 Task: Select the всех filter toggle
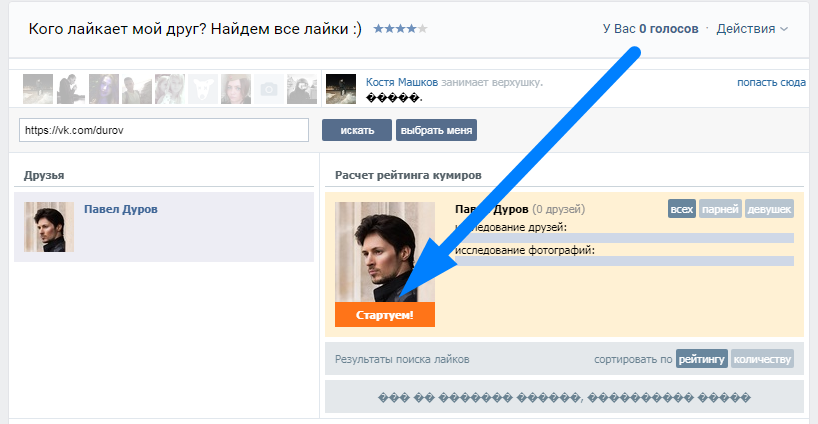point(681,209)
